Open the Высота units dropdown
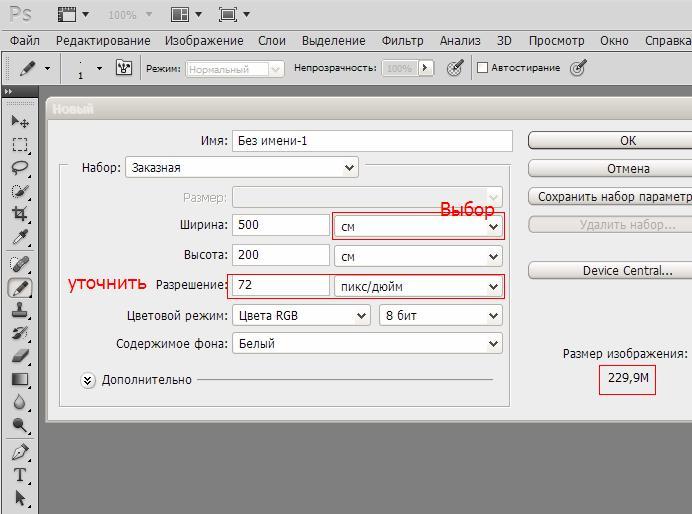Viewport: 692px width, 514px height. pyautogui.click(x=418, y=256)
